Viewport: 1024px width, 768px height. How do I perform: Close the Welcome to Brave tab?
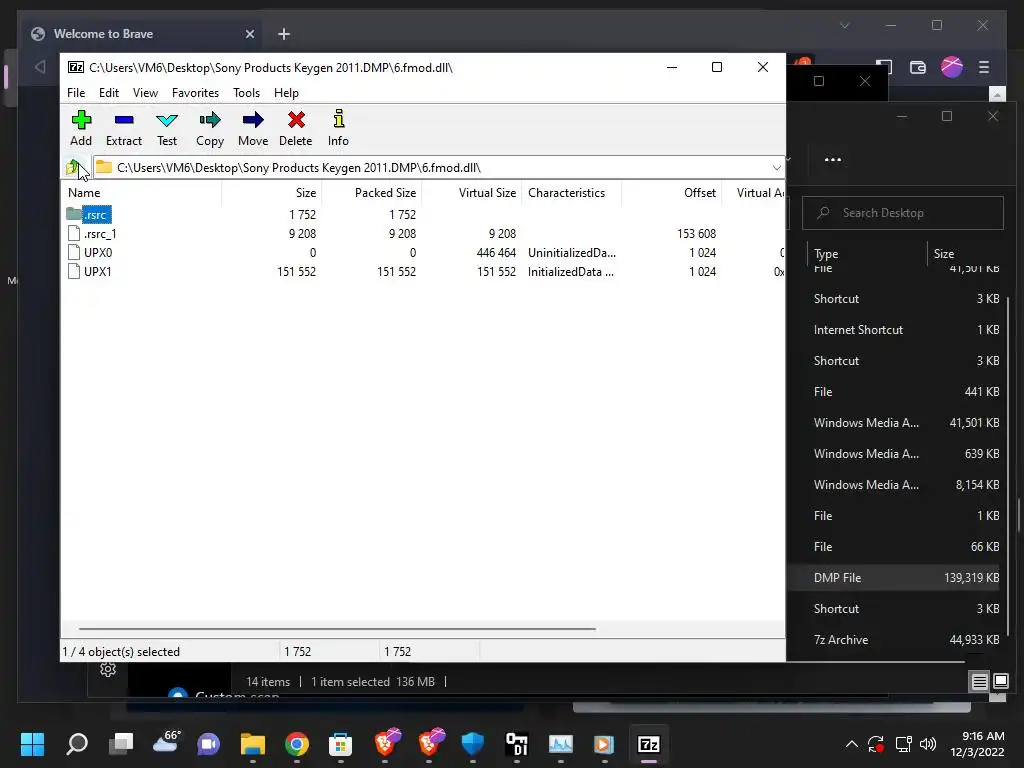pyautogui.click(x=249, y=34)
